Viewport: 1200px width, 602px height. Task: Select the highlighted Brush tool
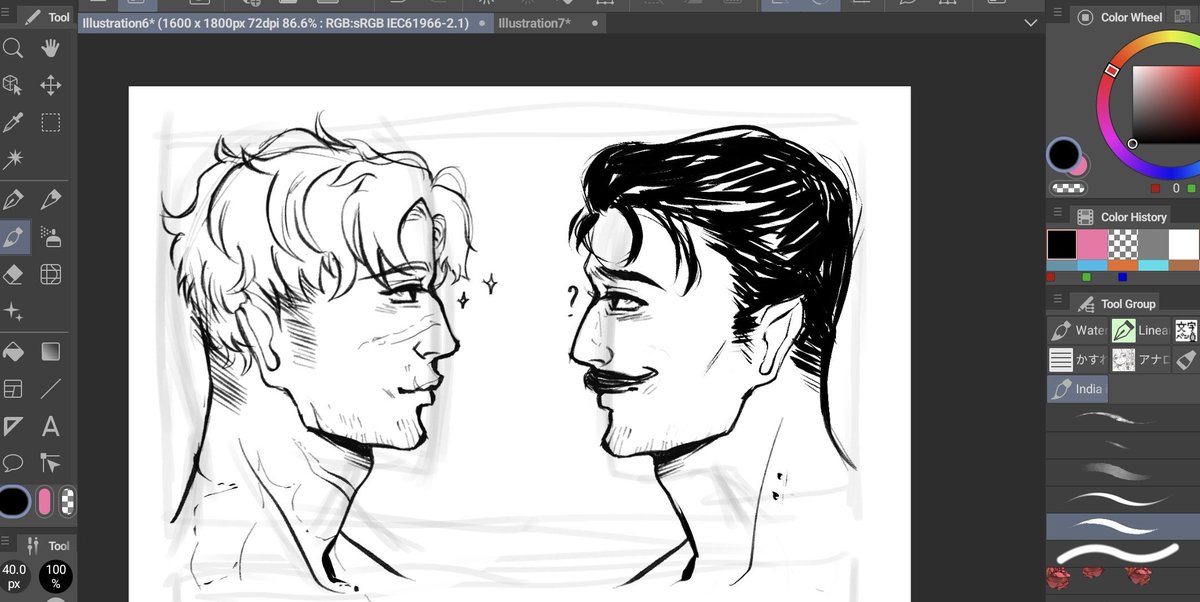pos(13,237)
